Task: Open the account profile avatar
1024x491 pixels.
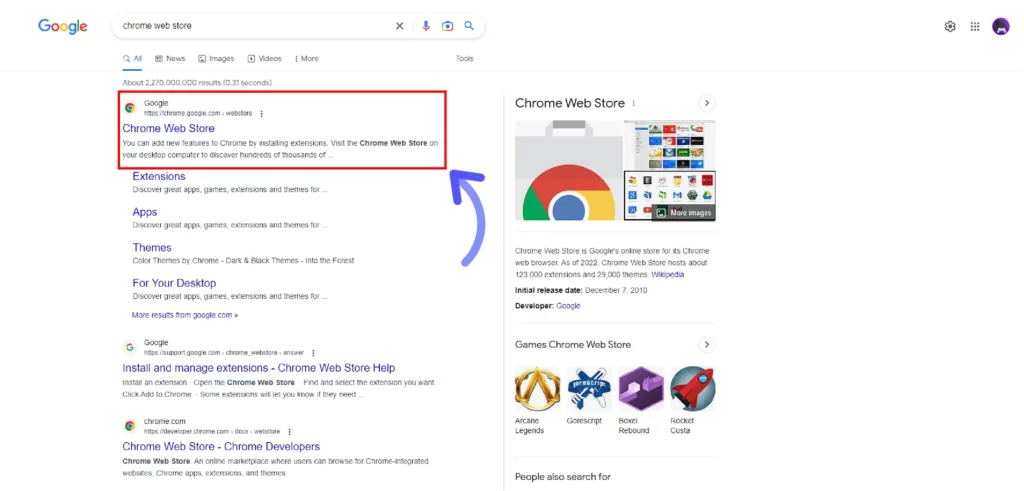Action: tap(1000, 26)
